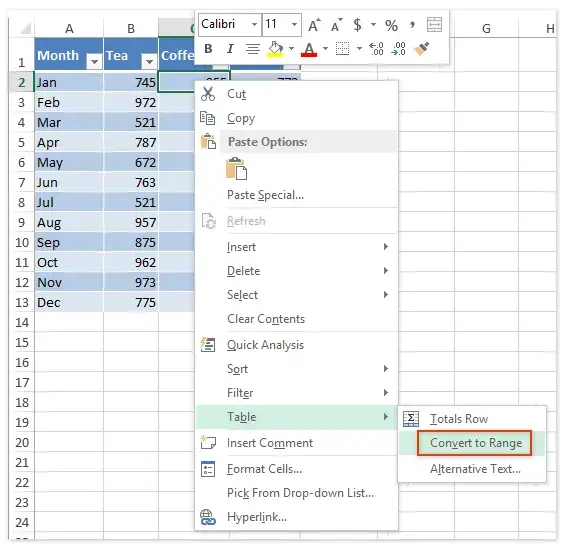Click the yellow fill color bucket

(275, 49)
